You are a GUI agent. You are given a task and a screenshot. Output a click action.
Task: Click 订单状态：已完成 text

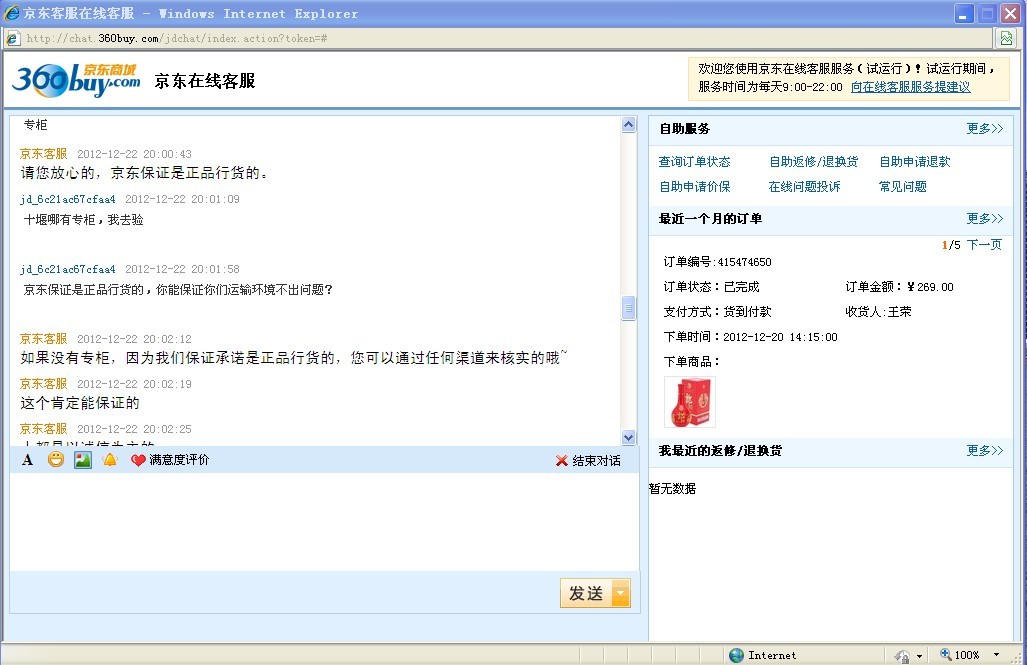click(x=711, y=286)
